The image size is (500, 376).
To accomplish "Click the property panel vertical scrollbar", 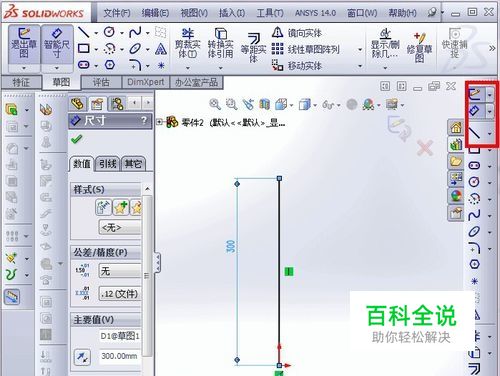I will (147, 275).
